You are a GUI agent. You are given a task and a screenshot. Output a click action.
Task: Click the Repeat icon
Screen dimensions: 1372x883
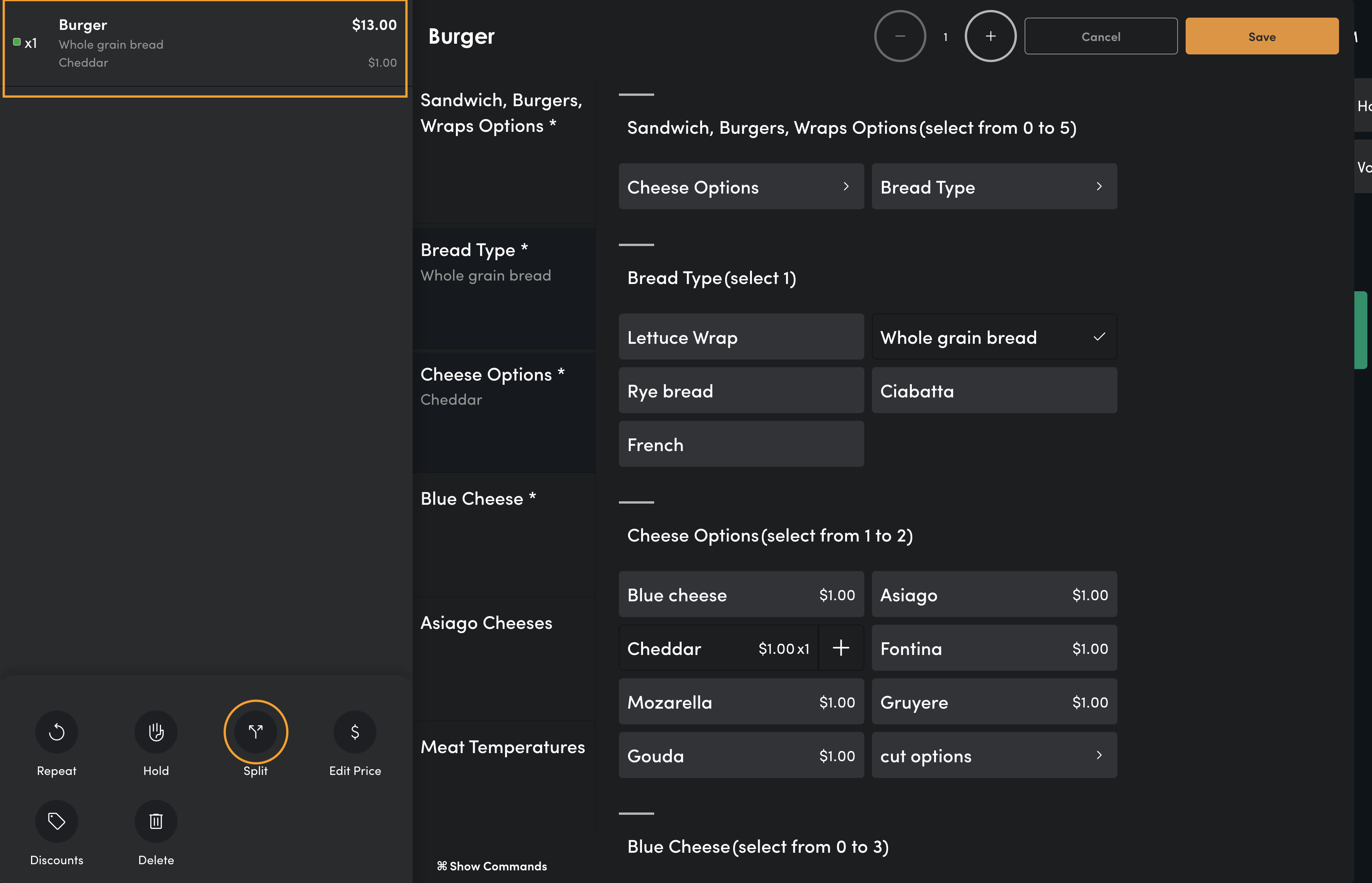56,732
